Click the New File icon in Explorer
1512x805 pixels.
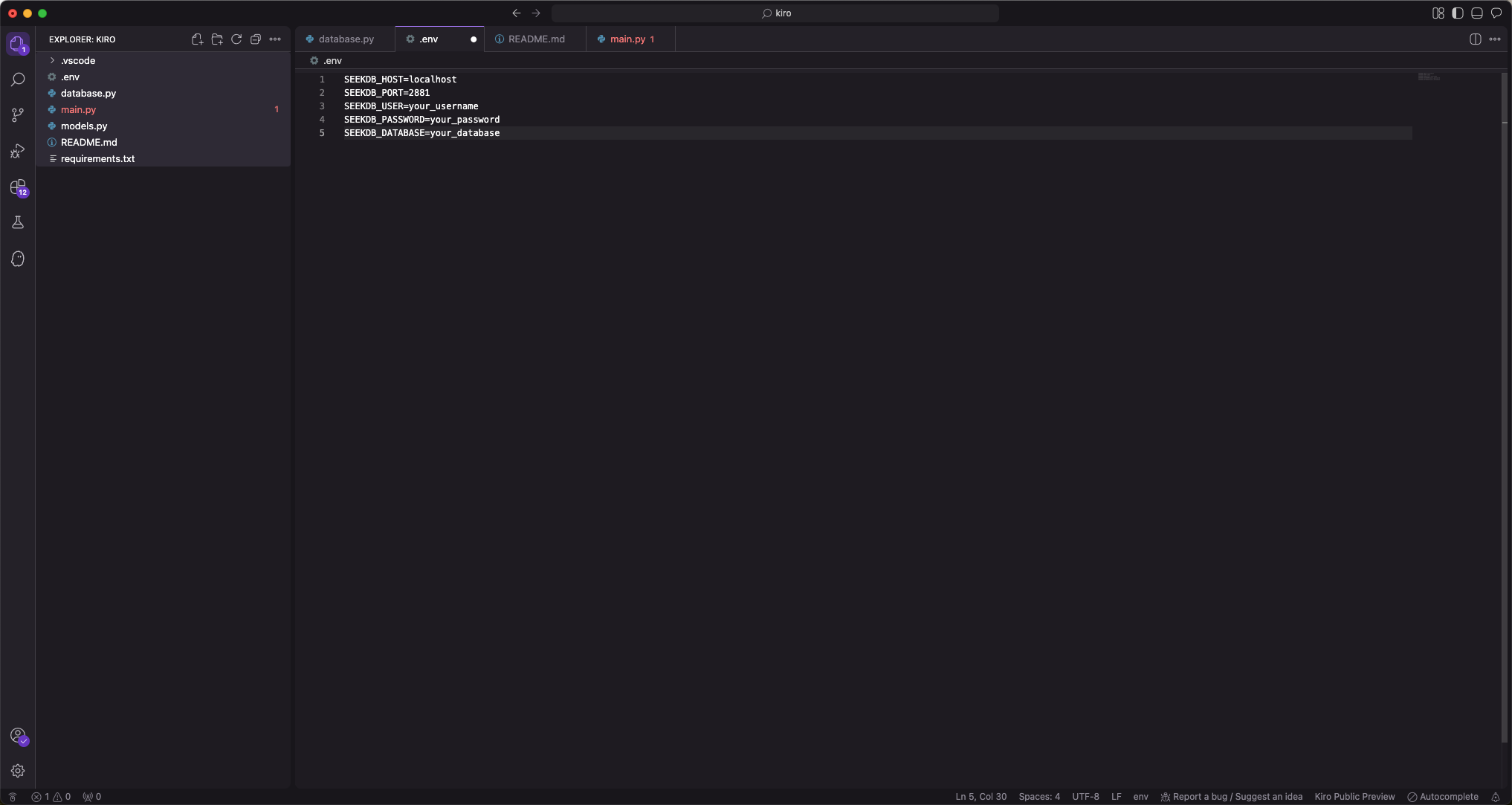coord(197,39)
